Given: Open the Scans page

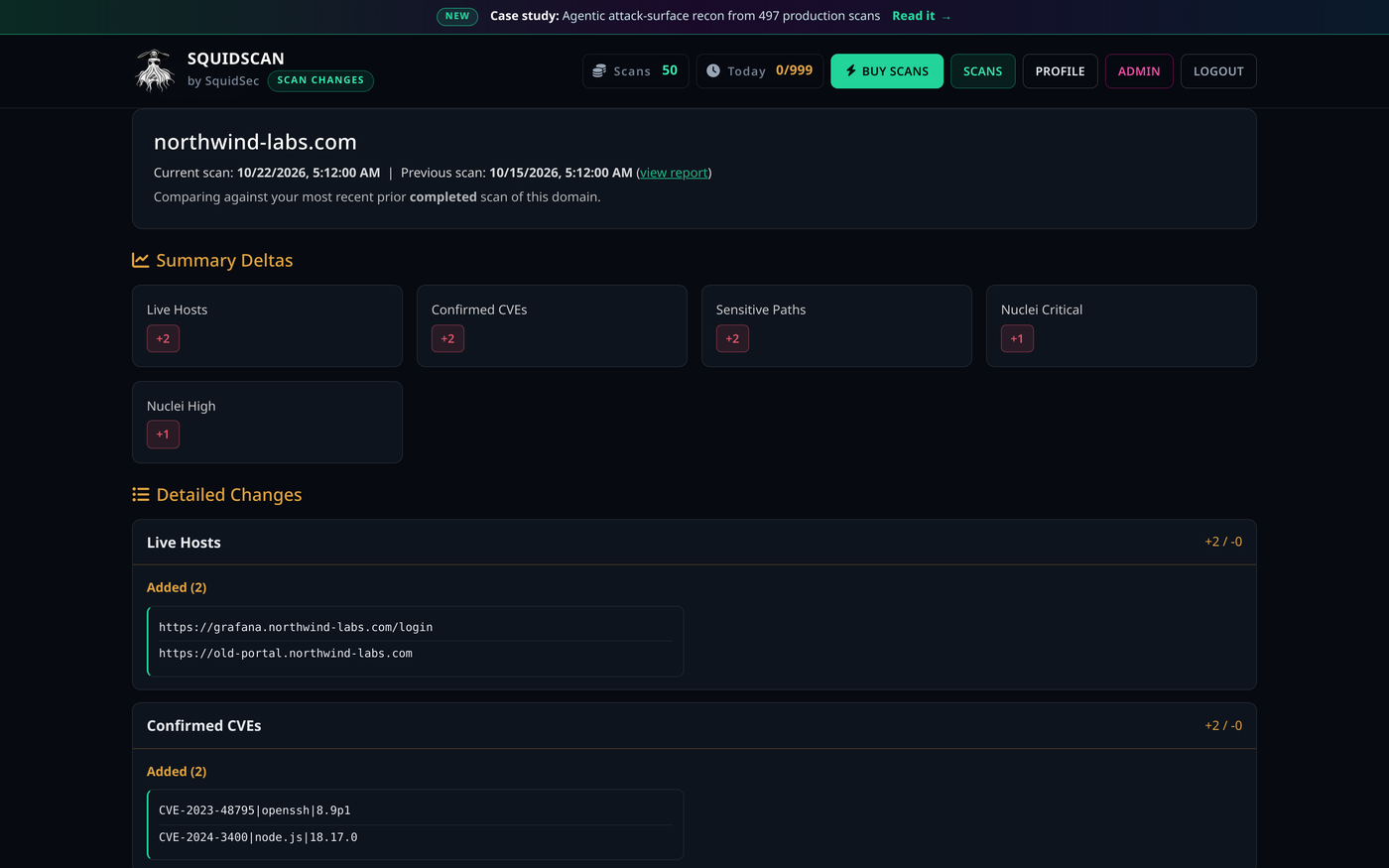Looking at the screenshot, I should click(x=982, y=71).
